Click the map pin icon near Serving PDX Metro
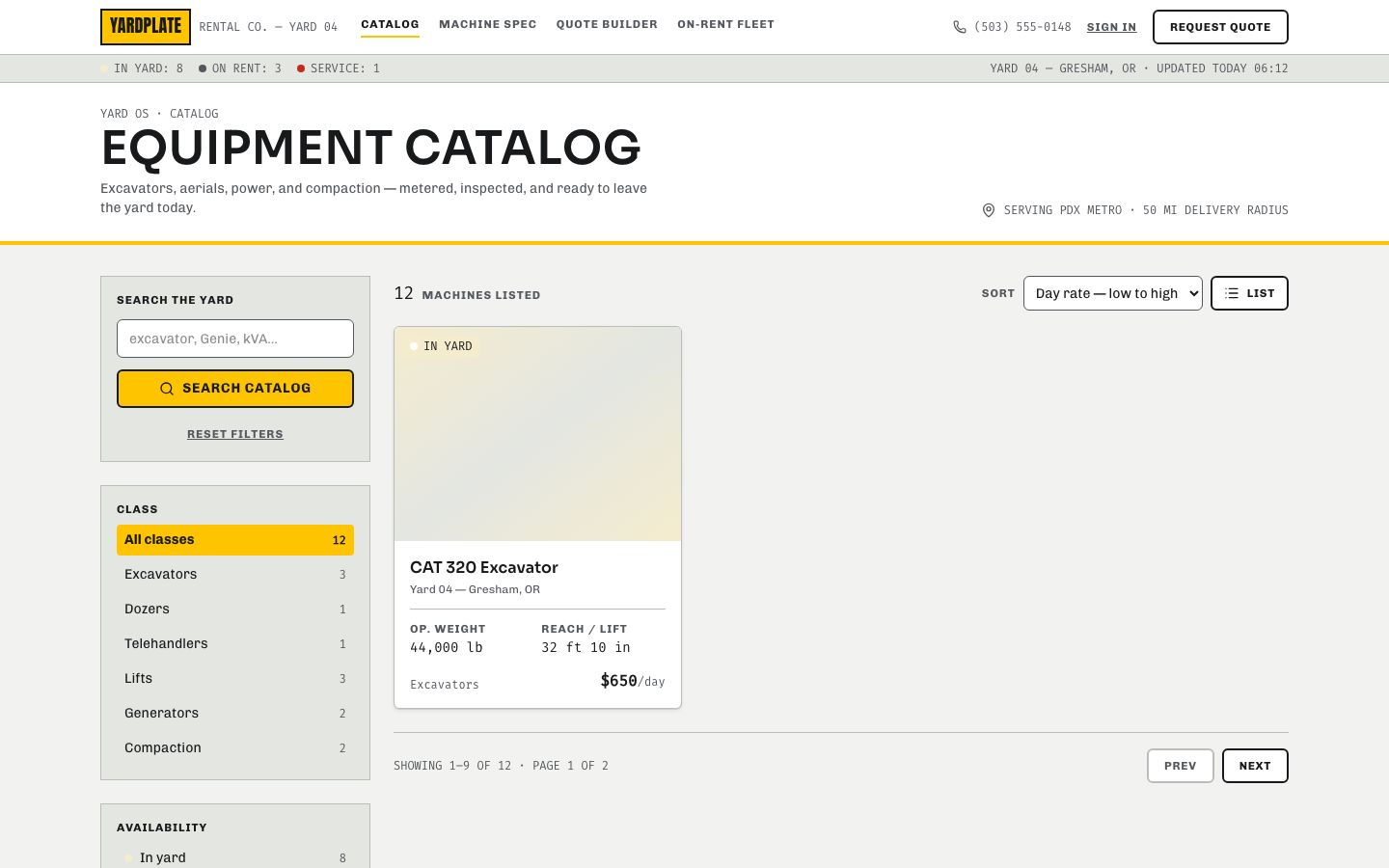Screen dimensions: 1389x868 coord(989,210)
